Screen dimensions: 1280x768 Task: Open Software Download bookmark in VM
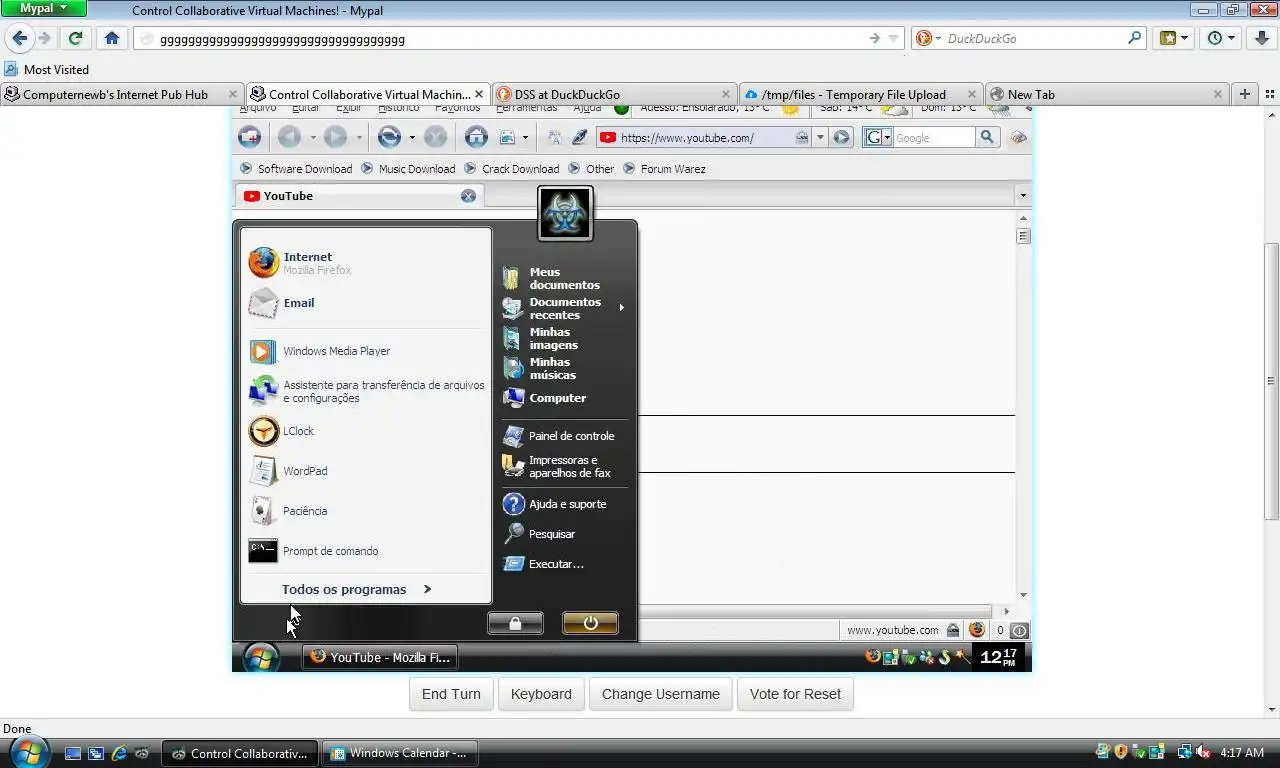click(296, 169)
